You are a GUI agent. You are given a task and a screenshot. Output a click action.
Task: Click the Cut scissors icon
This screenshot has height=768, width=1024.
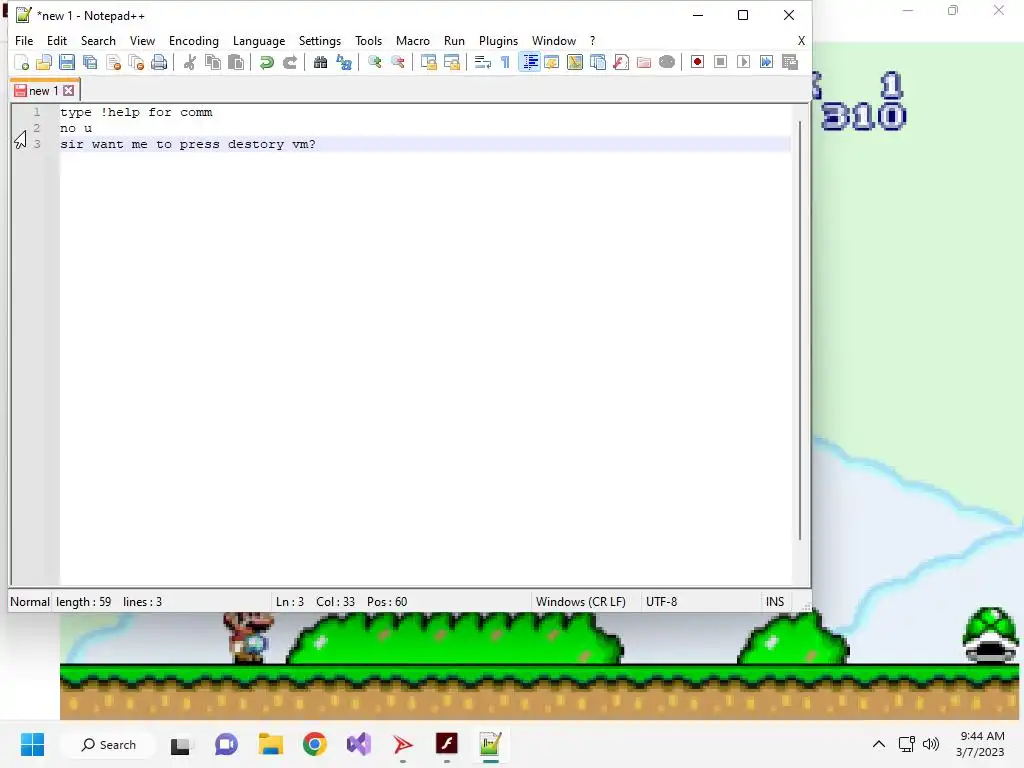(x=190, y=63)
